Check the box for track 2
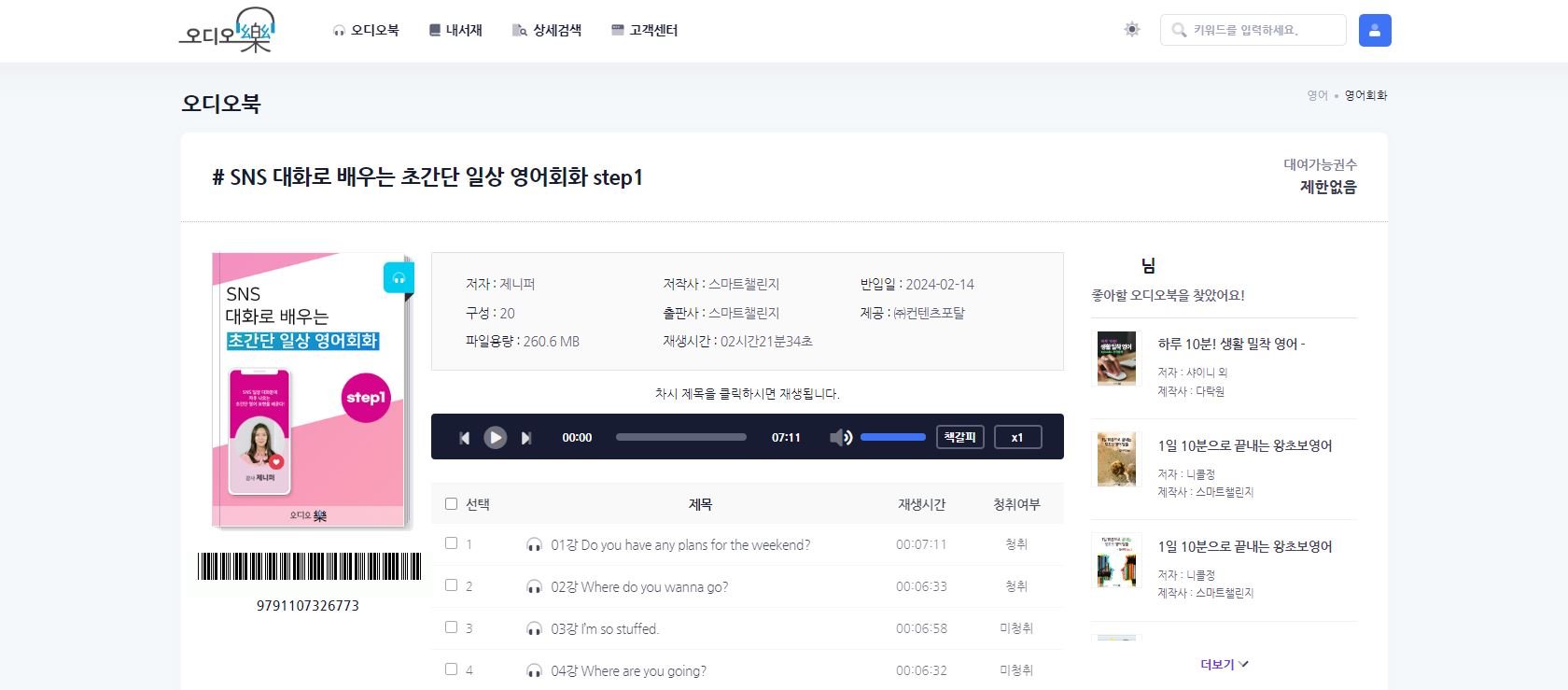 pyautogui.click(x=452, y=585)
